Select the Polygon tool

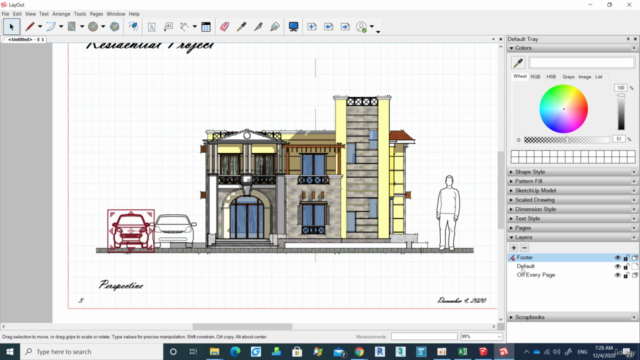(115, 27)
